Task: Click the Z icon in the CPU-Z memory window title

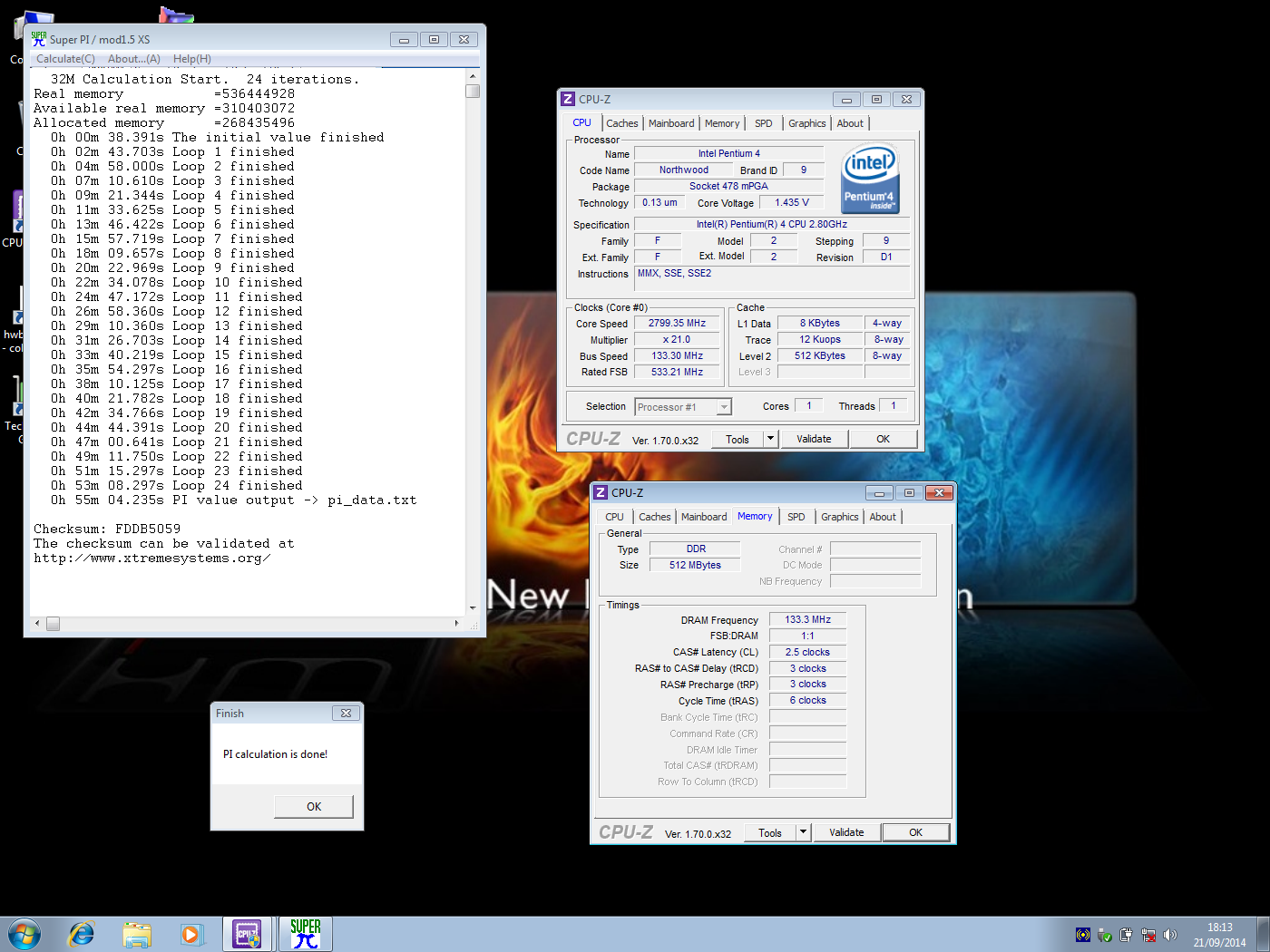Action: pos(601,492)
